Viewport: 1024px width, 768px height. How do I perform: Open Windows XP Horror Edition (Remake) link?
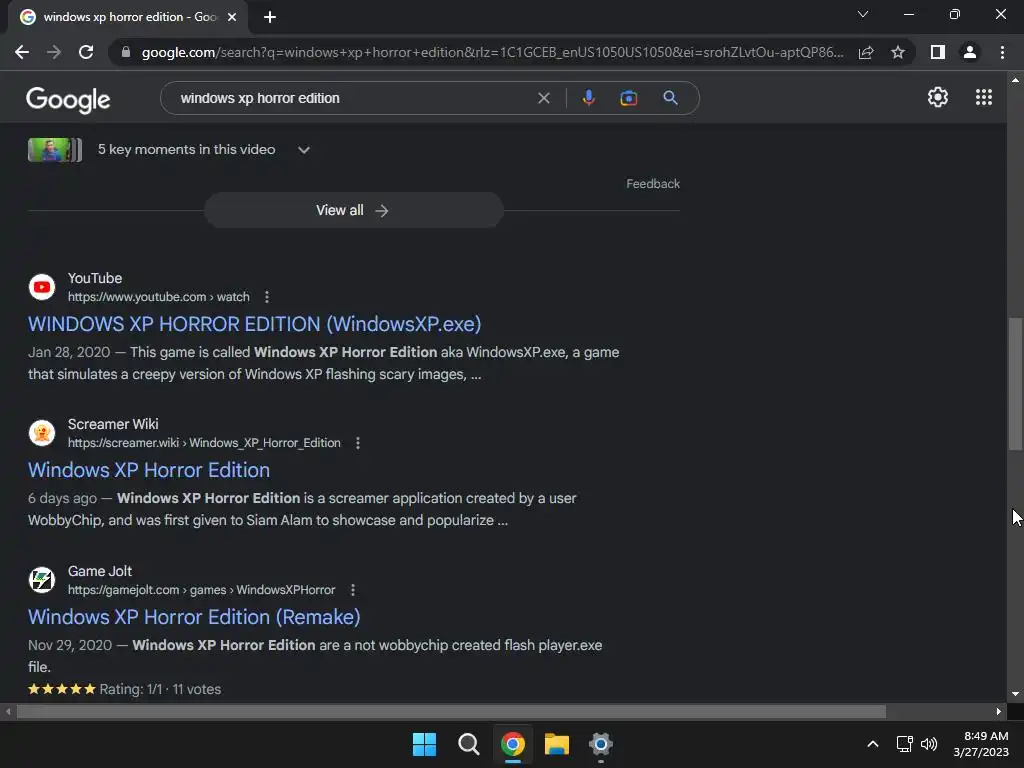point(194,617)
